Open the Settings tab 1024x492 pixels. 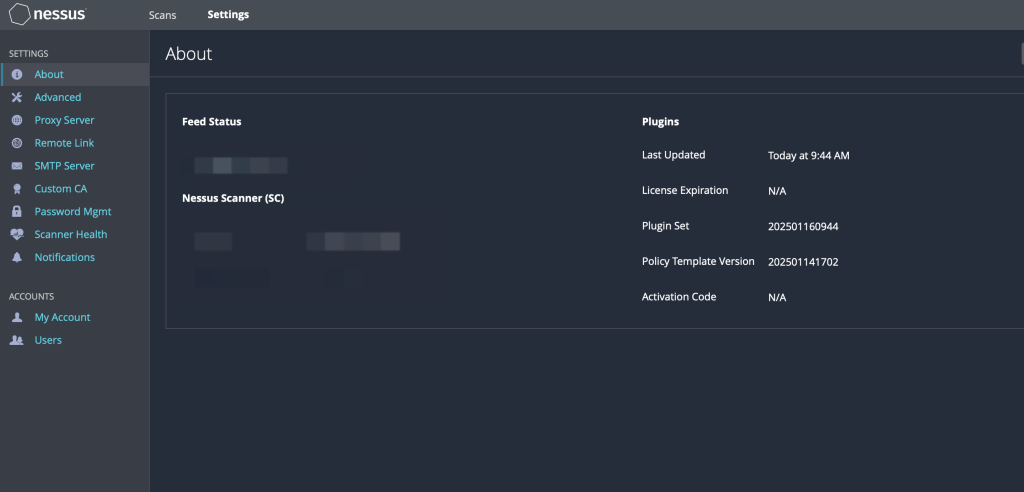pos(228,14)
